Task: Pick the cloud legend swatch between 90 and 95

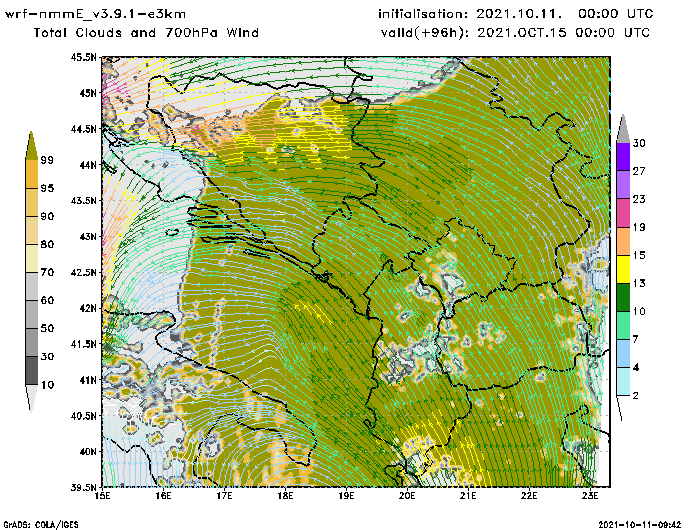Action: click(x=31, y=202)
